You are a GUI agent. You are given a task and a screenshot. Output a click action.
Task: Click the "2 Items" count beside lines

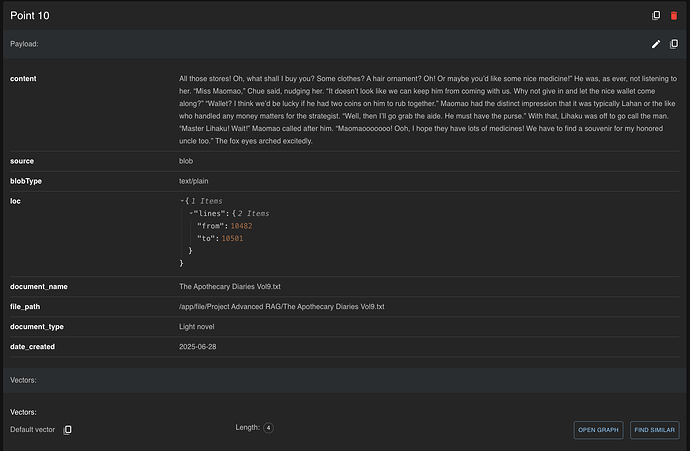(x=253, y=213)
